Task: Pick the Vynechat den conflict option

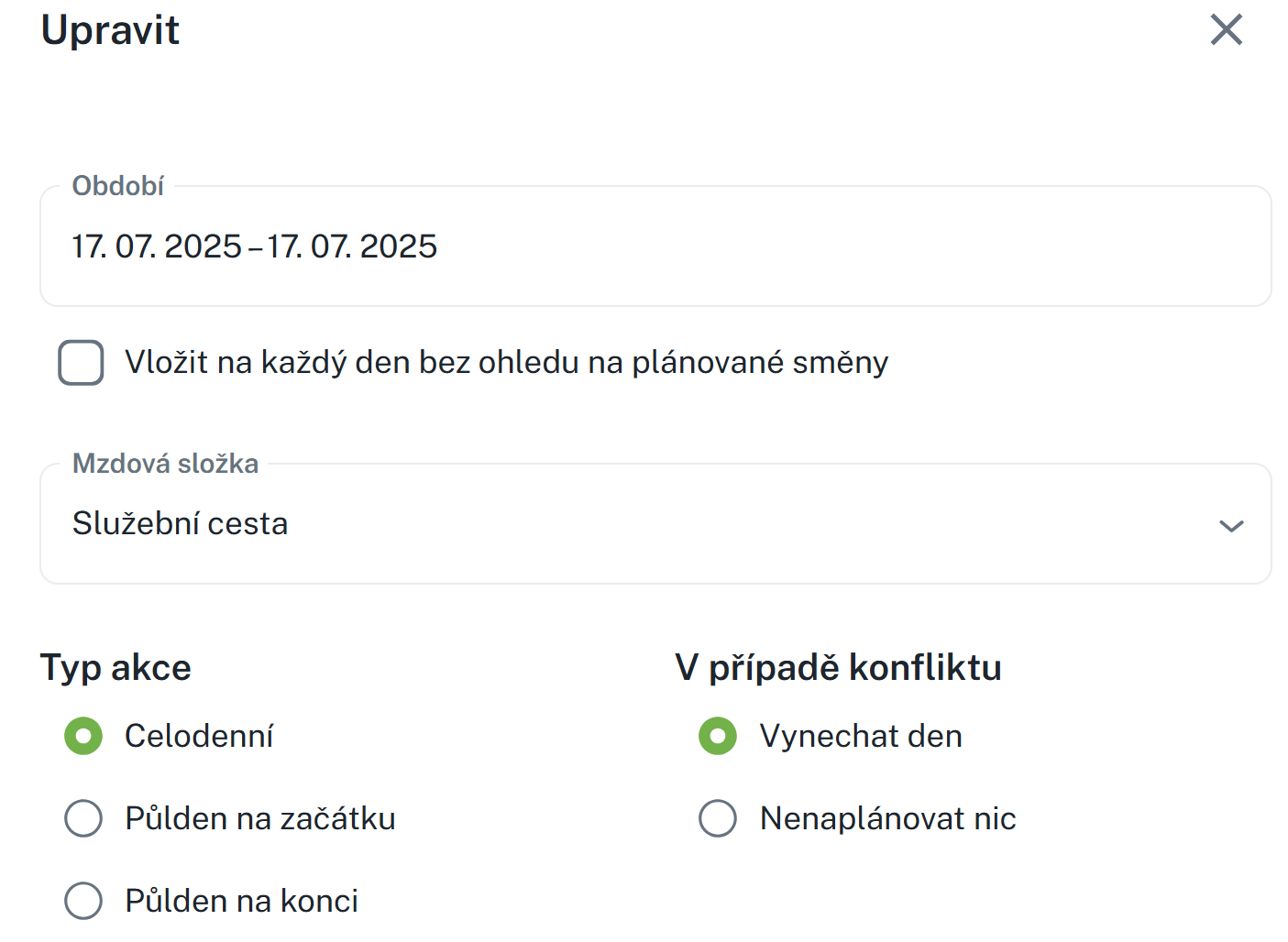Action: (x=718, y=736)
